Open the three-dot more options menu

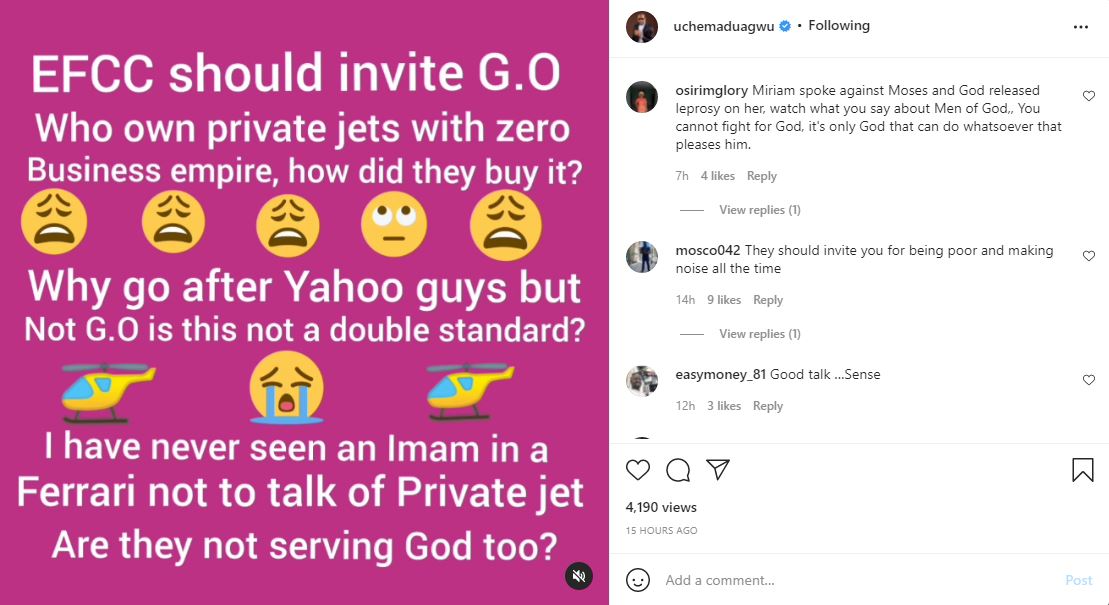click(x=1081, y=27)
